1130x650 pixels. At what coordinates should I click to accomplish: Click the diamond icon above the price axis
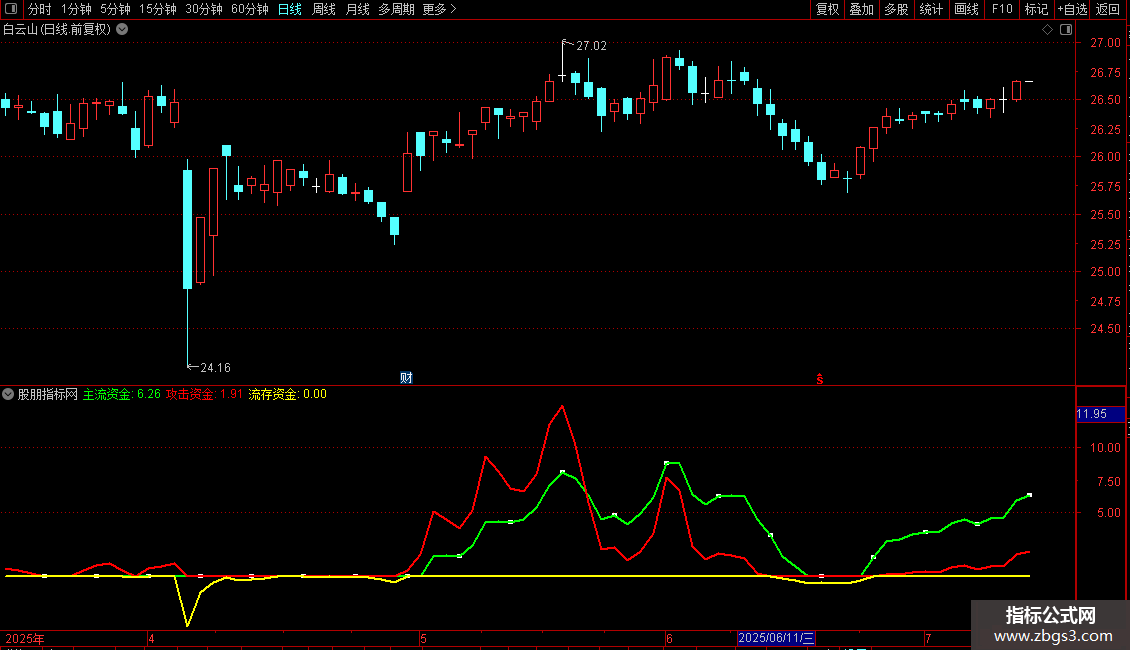[x=1048, y=30]
